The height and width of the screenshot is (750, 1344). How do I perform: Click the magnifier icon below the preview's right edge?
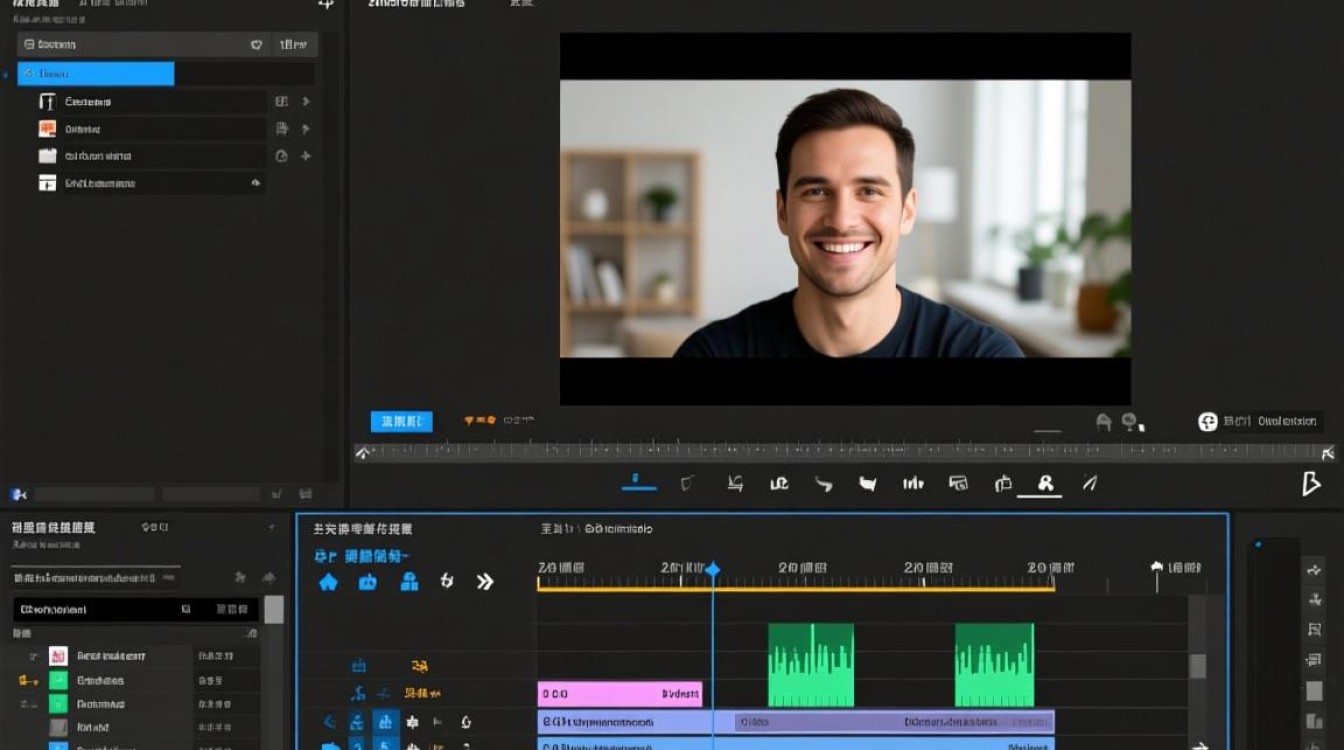[x=1130, y=422]
